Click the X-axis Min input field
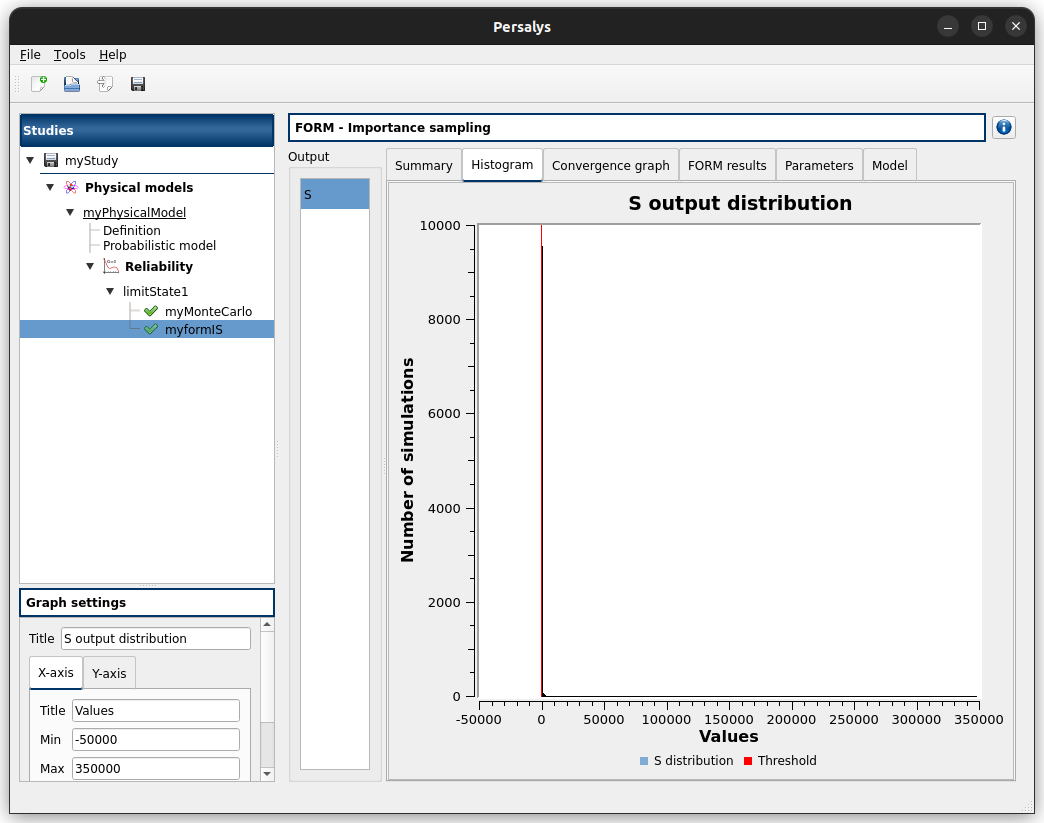1044x823 pixels. (x=155, y=739)
